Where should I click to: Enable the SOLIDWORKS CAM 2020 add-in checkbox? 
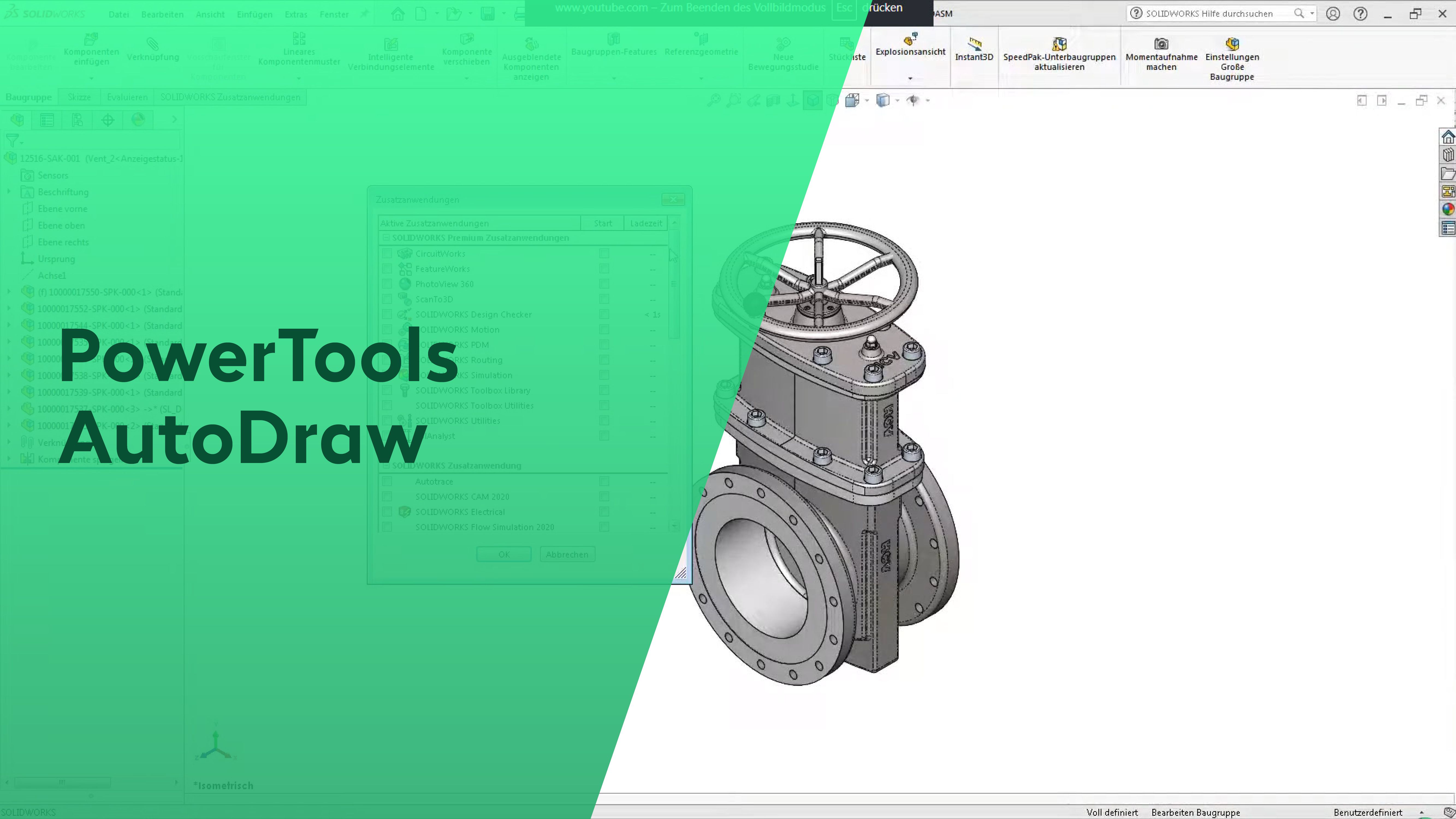(x=387, y=496)
